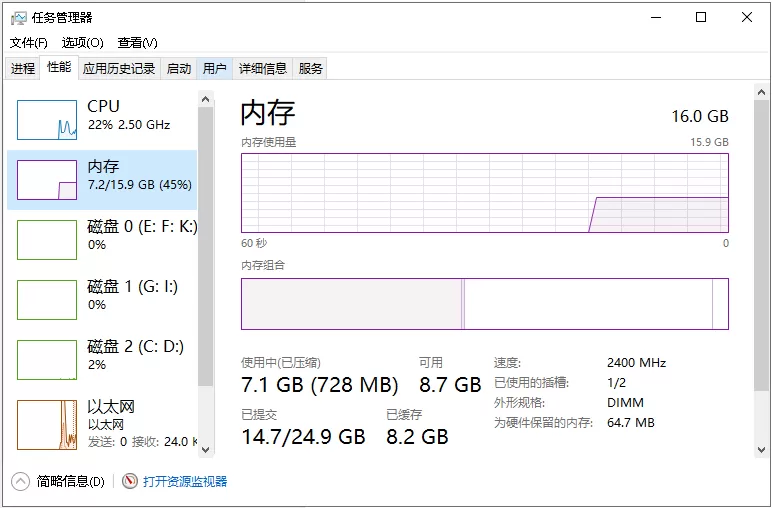Click the 打开资源监视器 link

(185, 481)
